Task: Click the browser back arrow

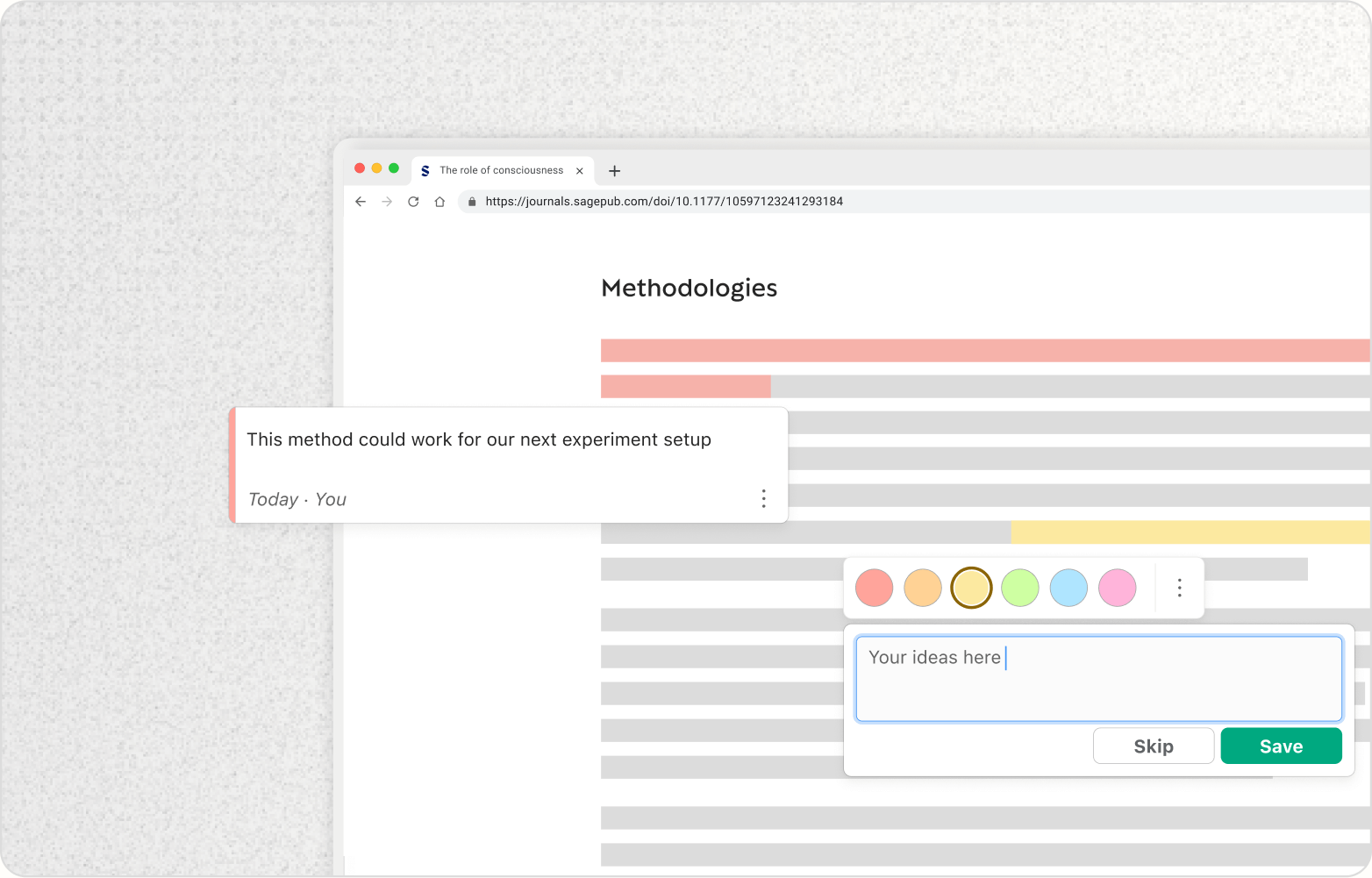Action: (361, 202)
